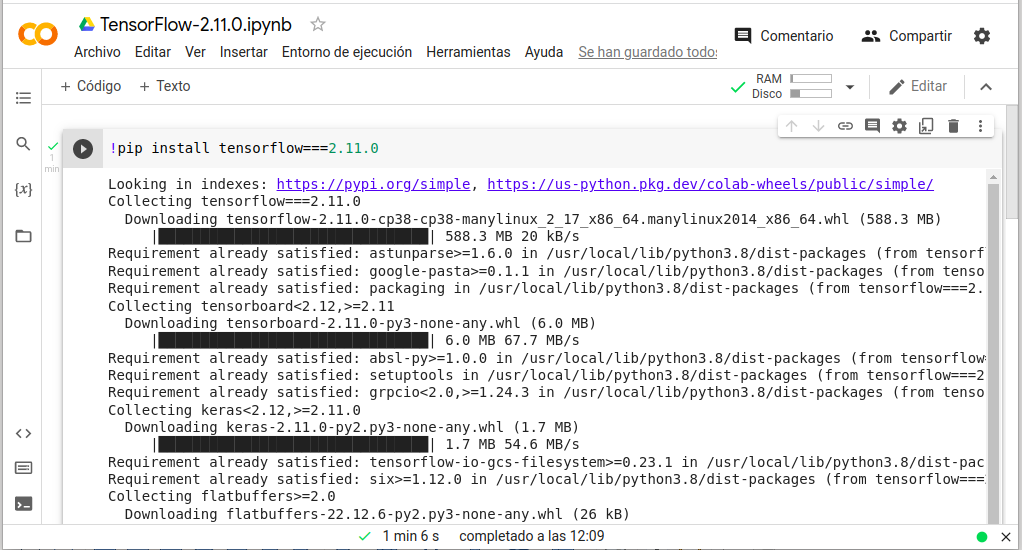
Task: Click the Compartir button
Action: coord(906,36)
